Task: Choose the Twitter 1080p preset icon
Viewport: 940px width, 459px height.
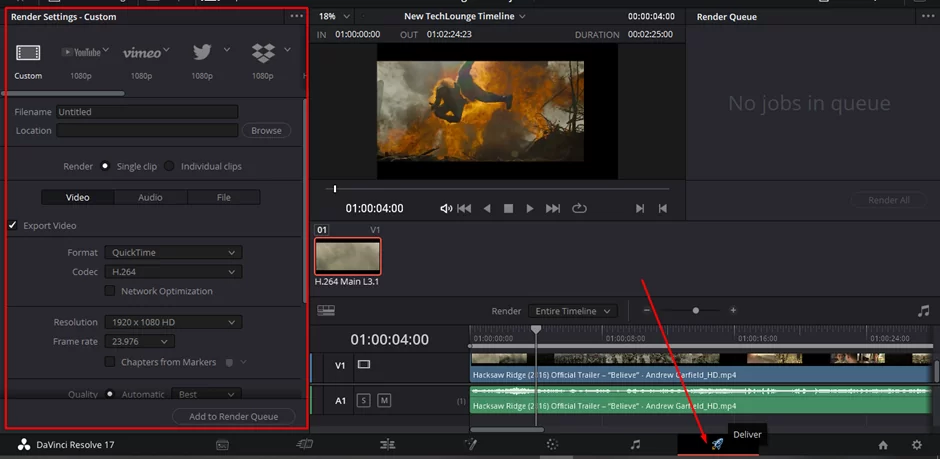Action: pos(202,53)
